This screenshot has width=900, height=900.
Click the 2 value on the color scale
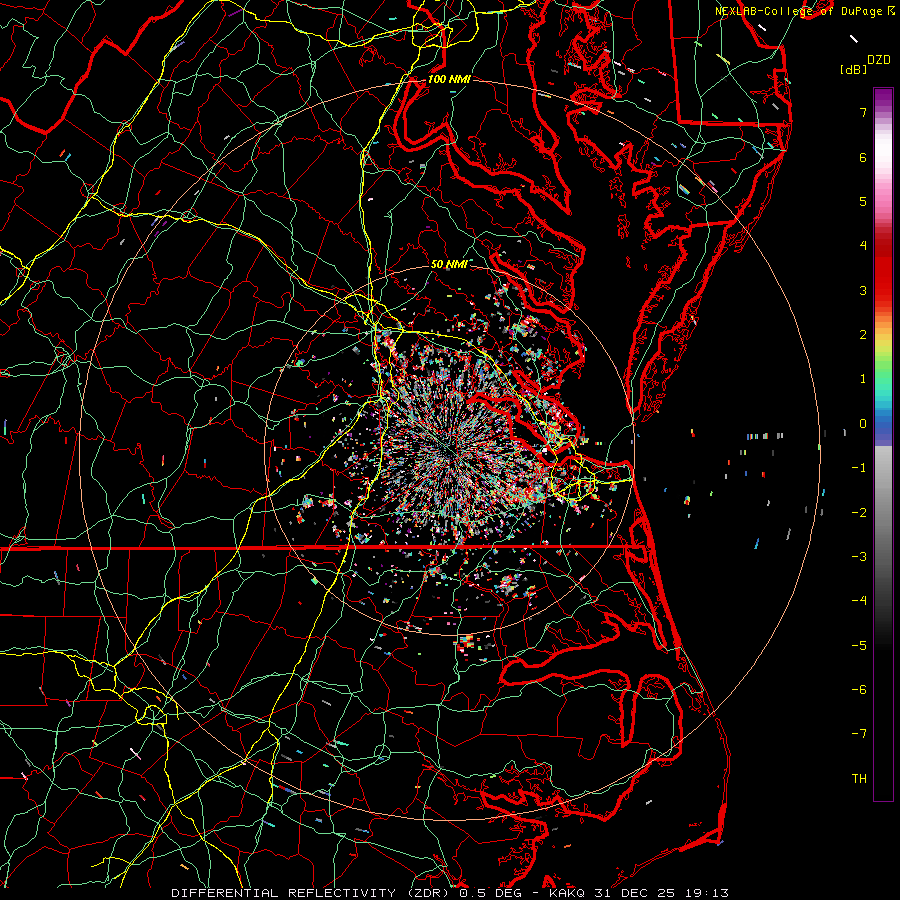[x=863, y=335]
